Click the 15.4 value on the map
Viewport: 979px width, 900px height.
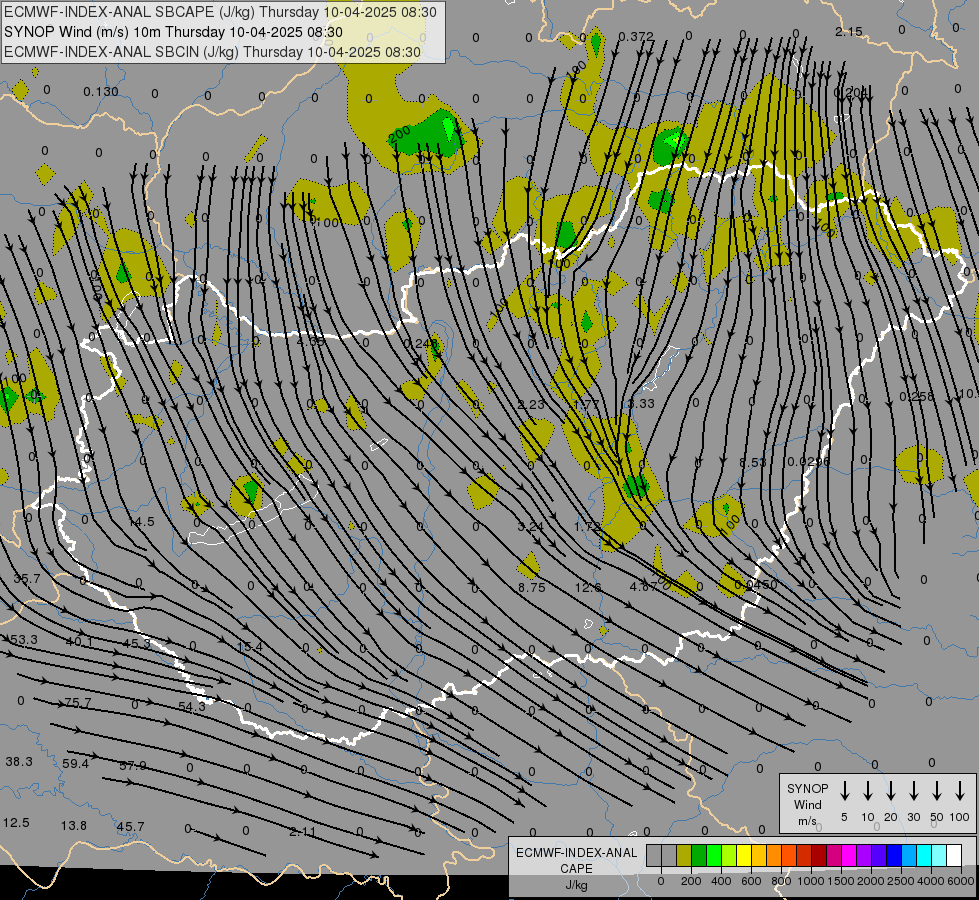coord(250,646)
